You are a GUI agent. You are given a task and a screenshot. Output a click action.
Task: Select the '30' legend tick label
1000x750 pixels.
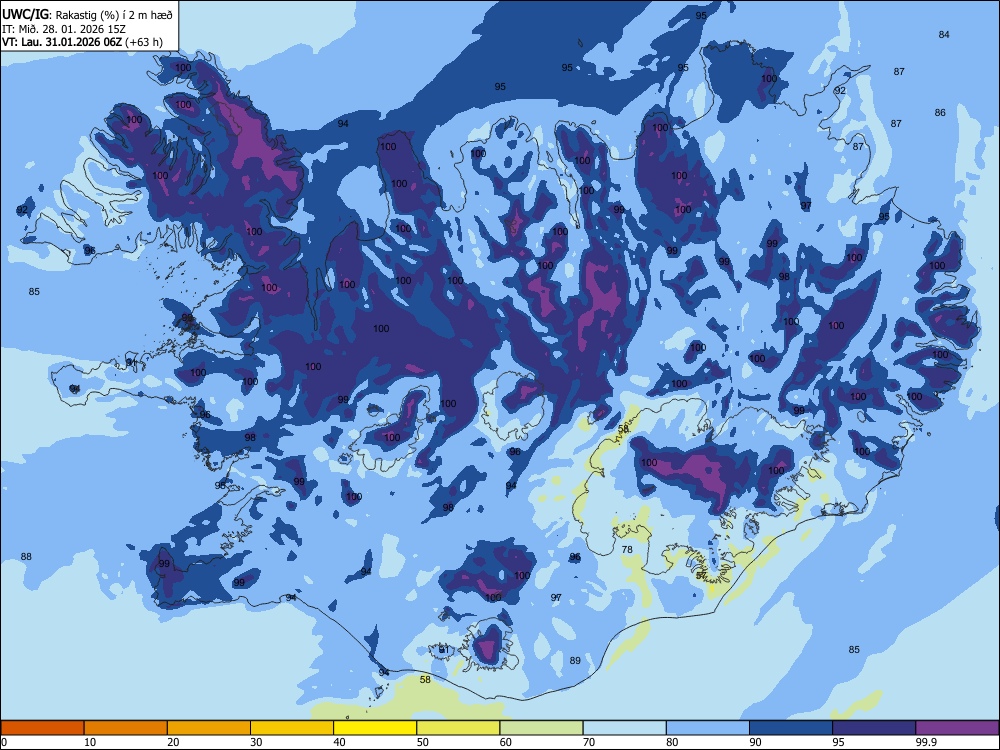[256, 742]
